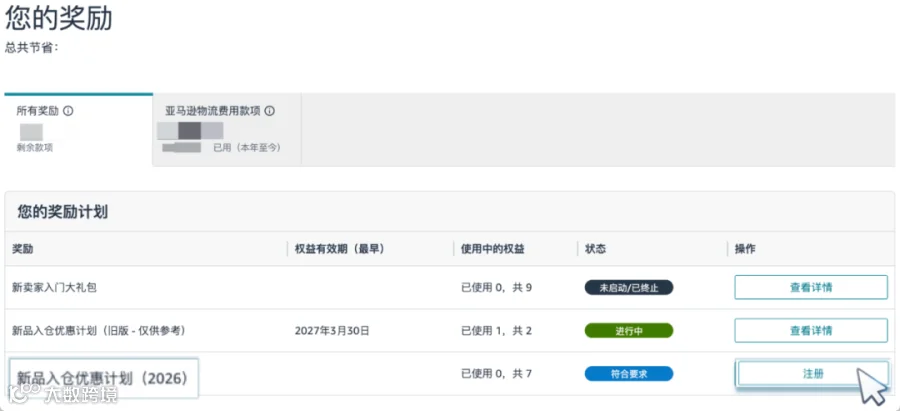Click 剩余款项 label under 所有奖励
The image size is (900, 411).
[x=35, y=148]
